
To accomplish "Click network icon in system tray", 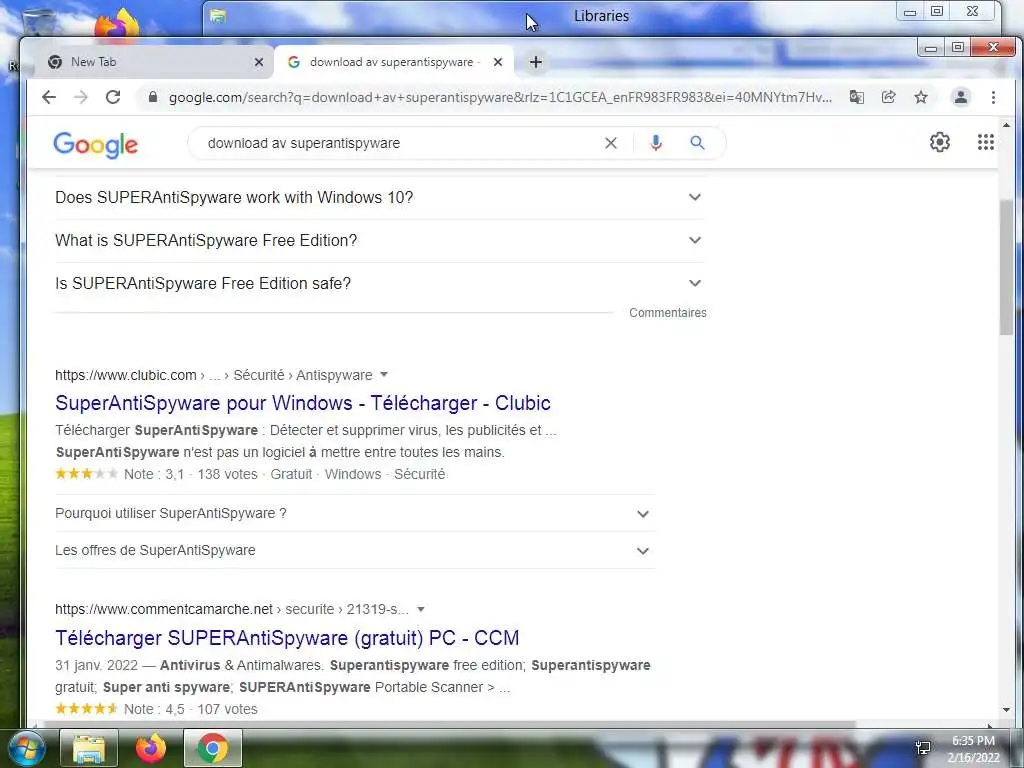I will coord(923,748).
